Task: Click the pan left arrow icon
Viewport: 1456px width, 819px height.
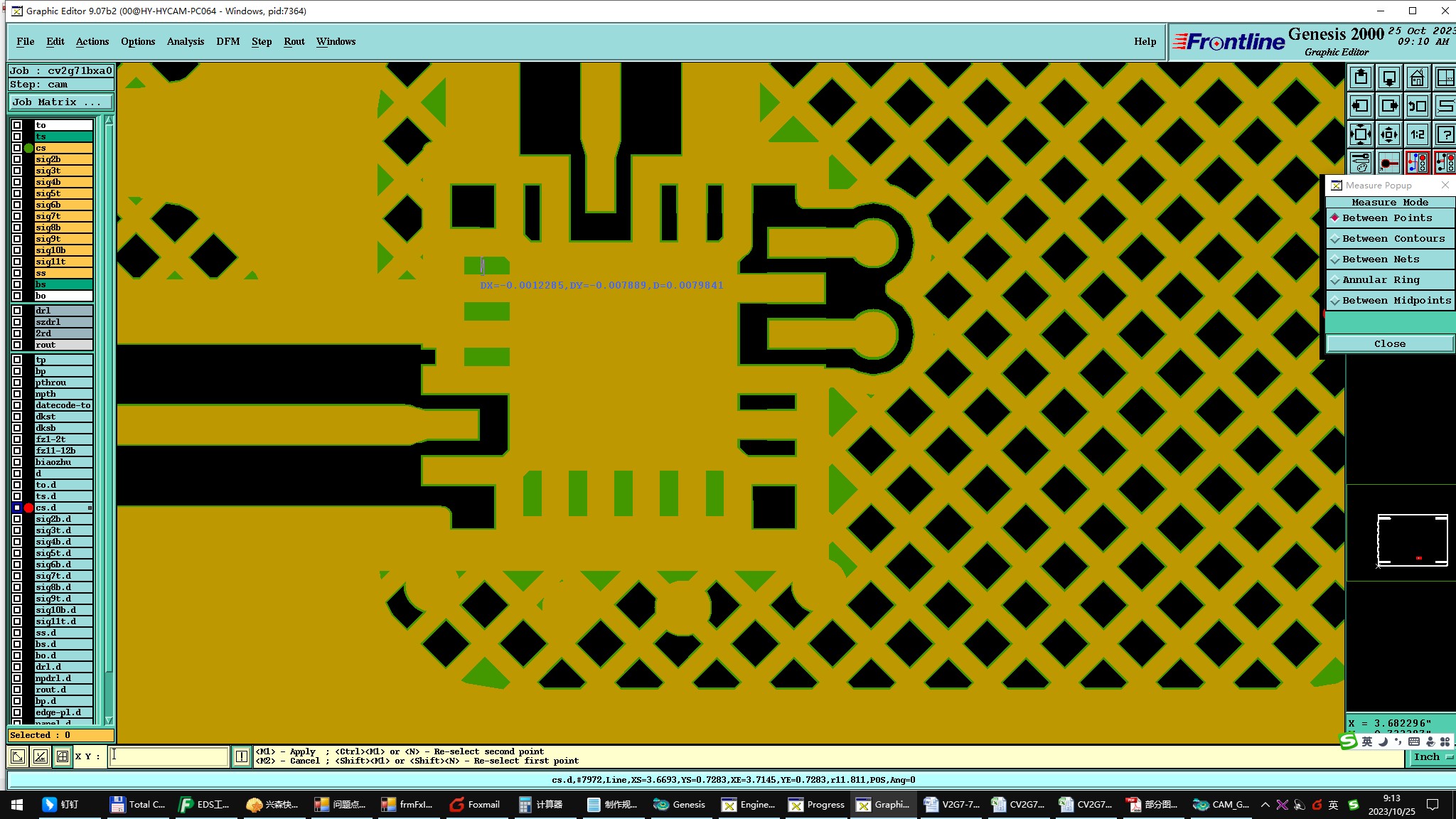Action: click(1361, 106)
